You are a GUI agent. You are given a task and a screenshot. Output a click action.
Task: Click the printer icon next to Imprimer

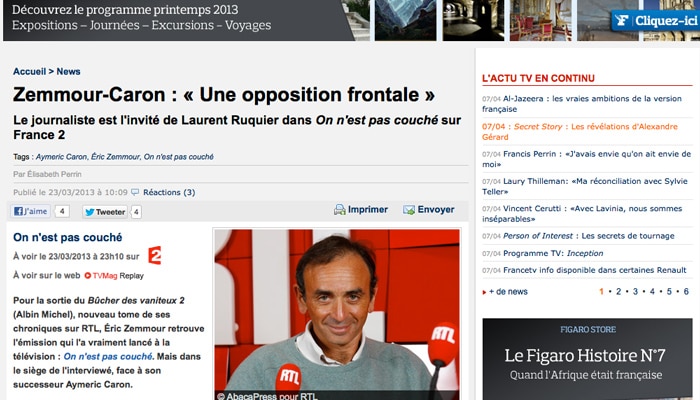coord(340,209)
